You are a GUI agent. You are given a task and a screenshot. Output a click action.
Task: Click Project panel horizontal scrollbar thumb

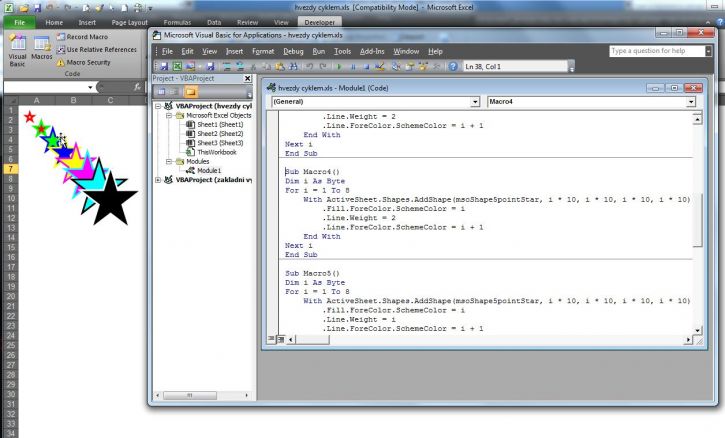(190, 395)
